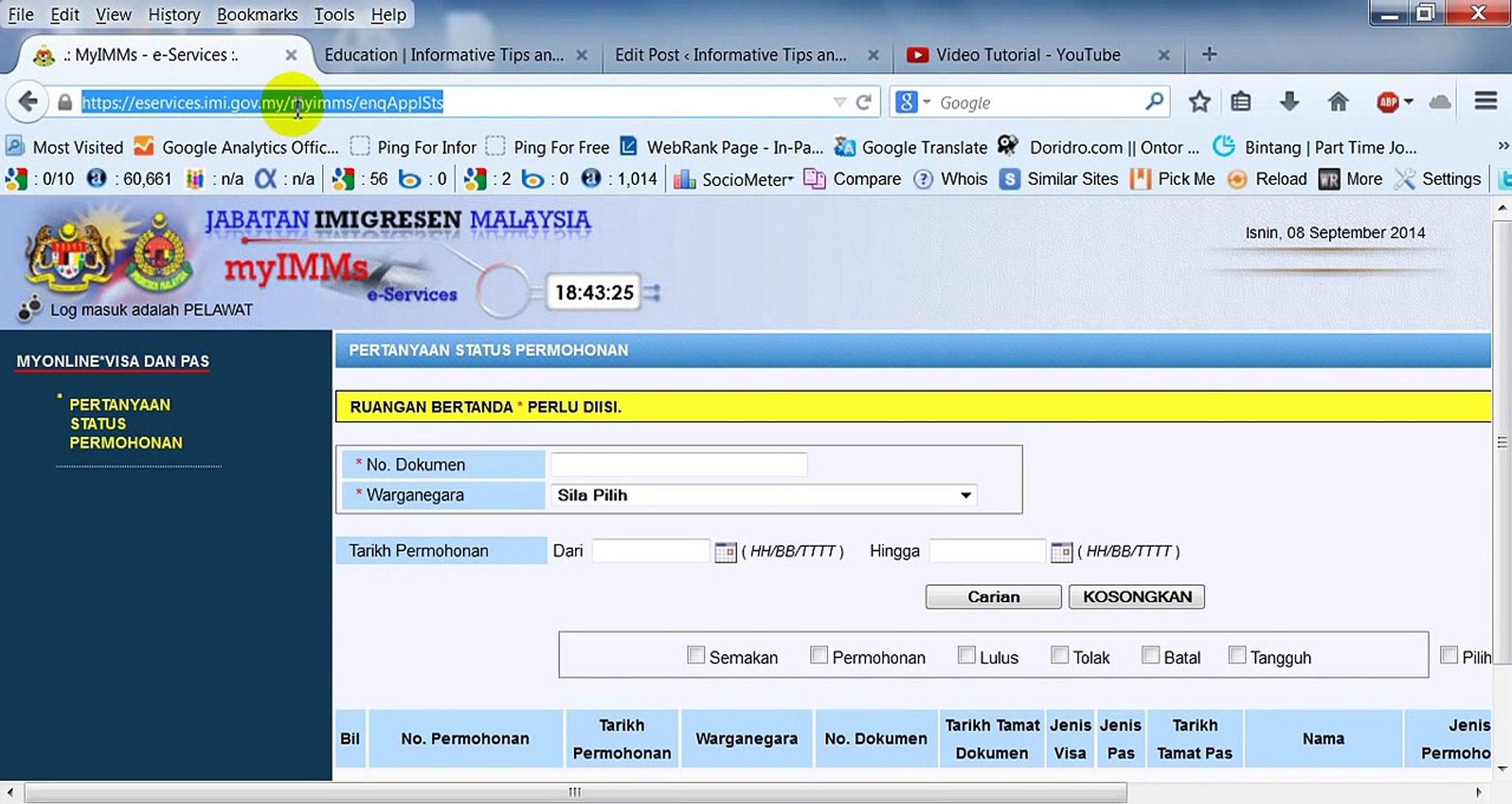This screenshot has height=804, width=1512.
Task: Switch to the Video Tutorial - YouTube tab
Action: click(x=1028, y=55)
